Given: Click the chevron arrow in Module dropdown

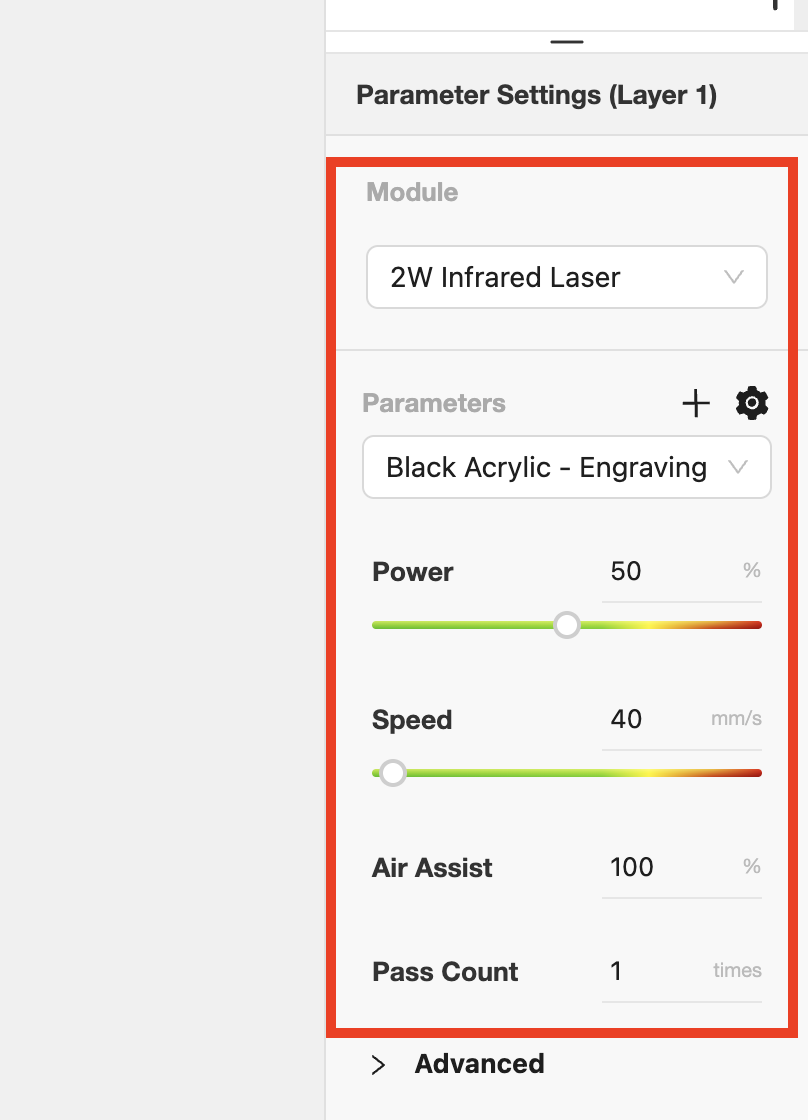Looking at the screenshot, I should tap(734, 276).
